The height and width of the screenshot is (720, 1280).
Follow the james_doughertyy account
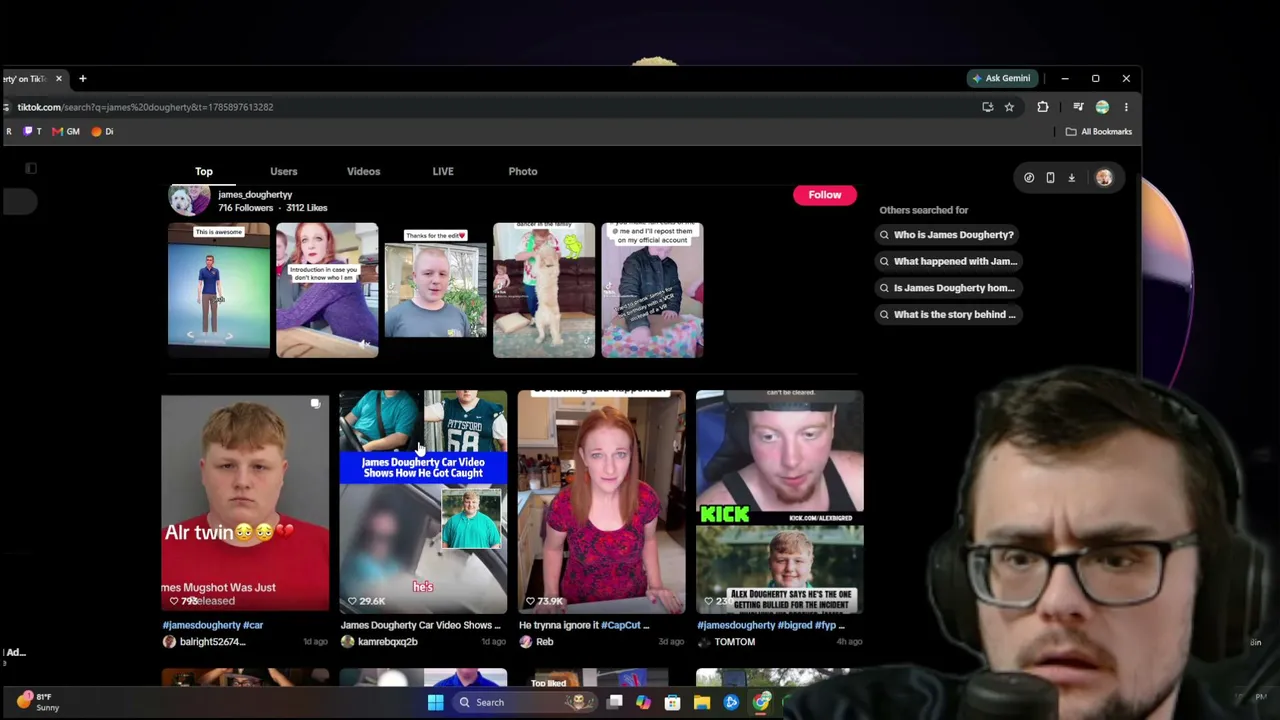click(x=825, y=195)
